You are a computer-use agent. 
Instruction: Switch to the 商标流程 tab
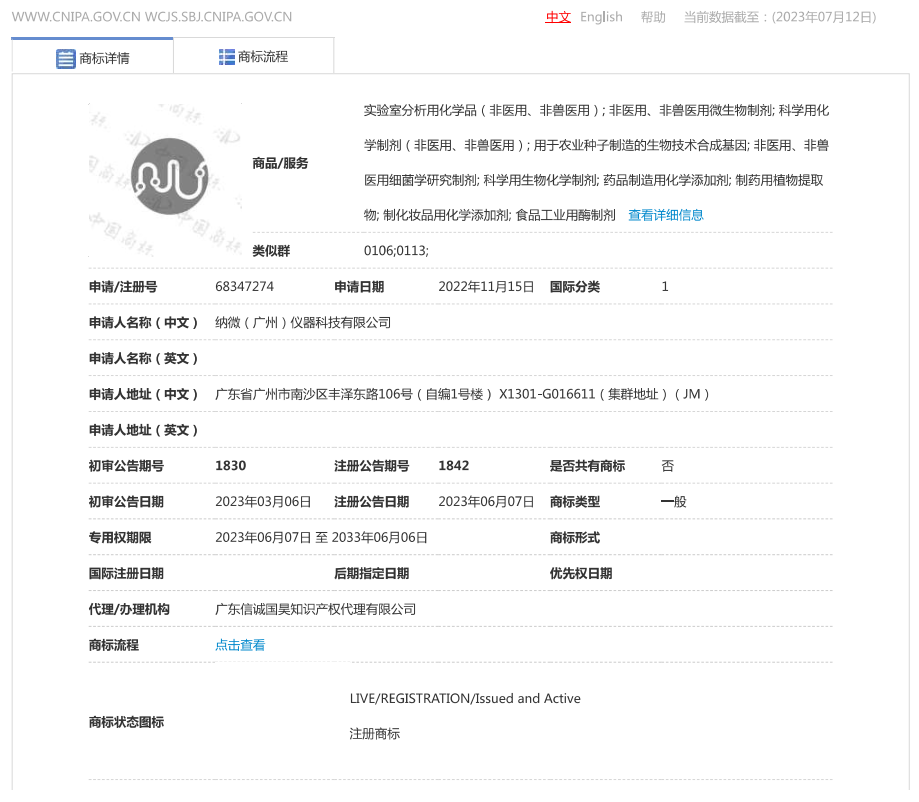(x=253, y=57)
